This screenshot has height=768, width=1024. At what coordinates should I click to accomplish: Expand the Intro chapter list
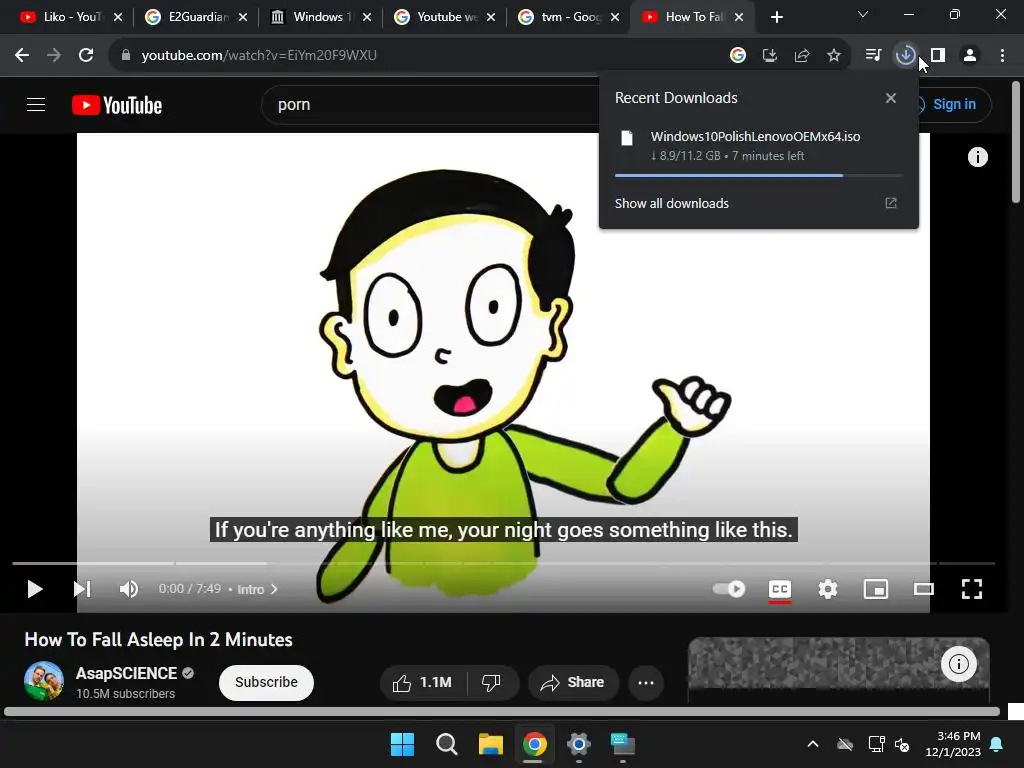[x=257, y=589]
